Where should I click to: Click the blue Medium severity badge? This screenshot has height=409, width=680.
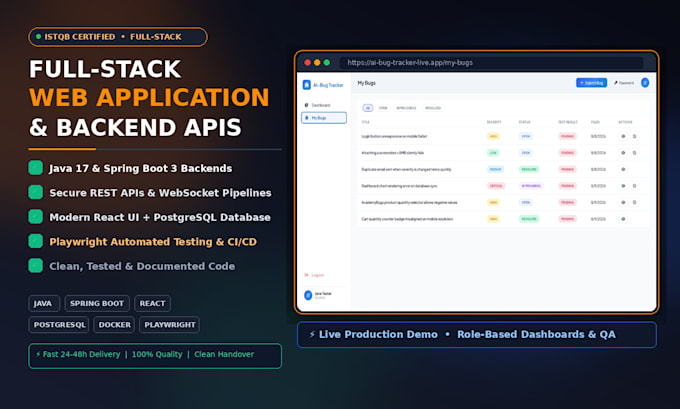(x=495, y=169)
